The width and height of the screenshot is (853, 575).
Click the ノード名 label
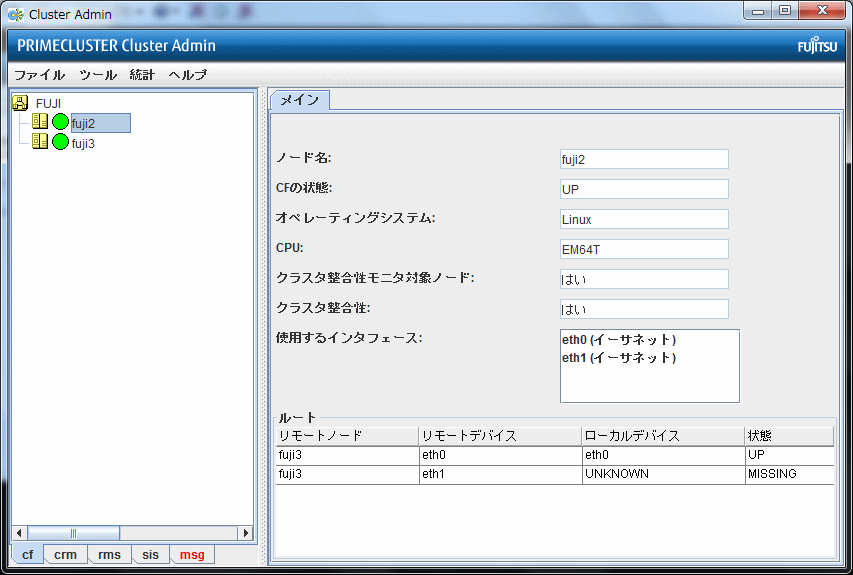click(x=304, y=158)
